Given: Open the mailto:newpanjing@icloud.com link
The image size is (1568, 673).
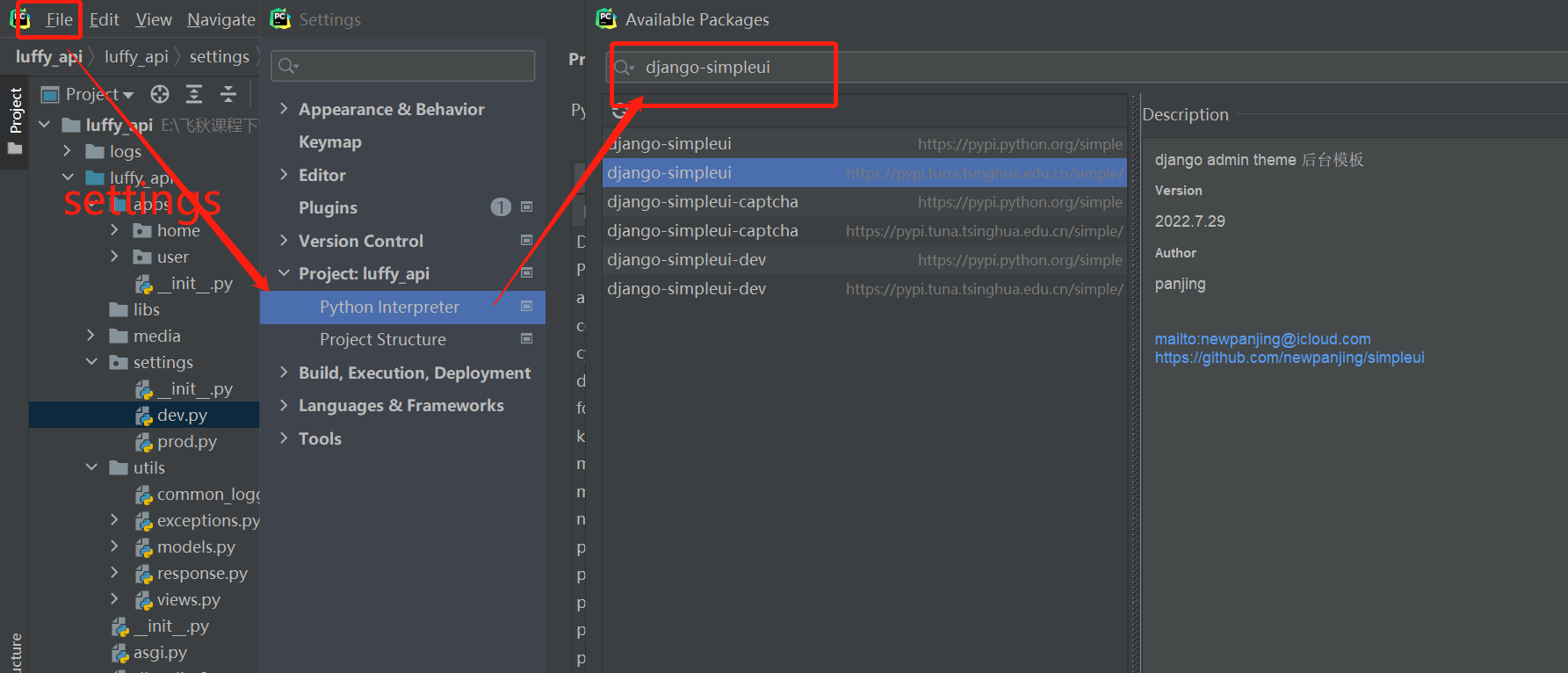Looking at the screenshot, I should [1262, 339].
